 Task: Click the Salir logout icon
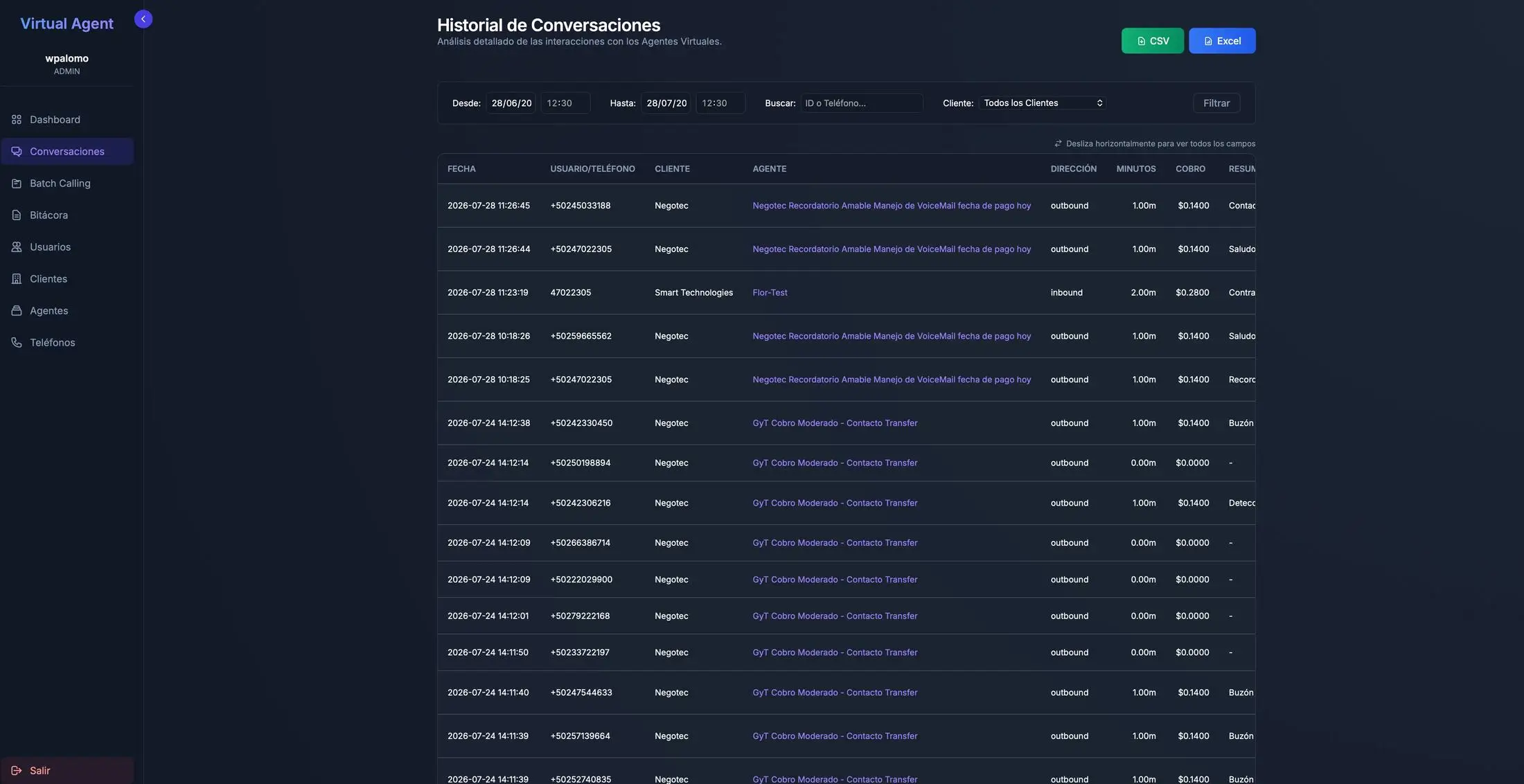pyautogui.click(x=17, y=771)
